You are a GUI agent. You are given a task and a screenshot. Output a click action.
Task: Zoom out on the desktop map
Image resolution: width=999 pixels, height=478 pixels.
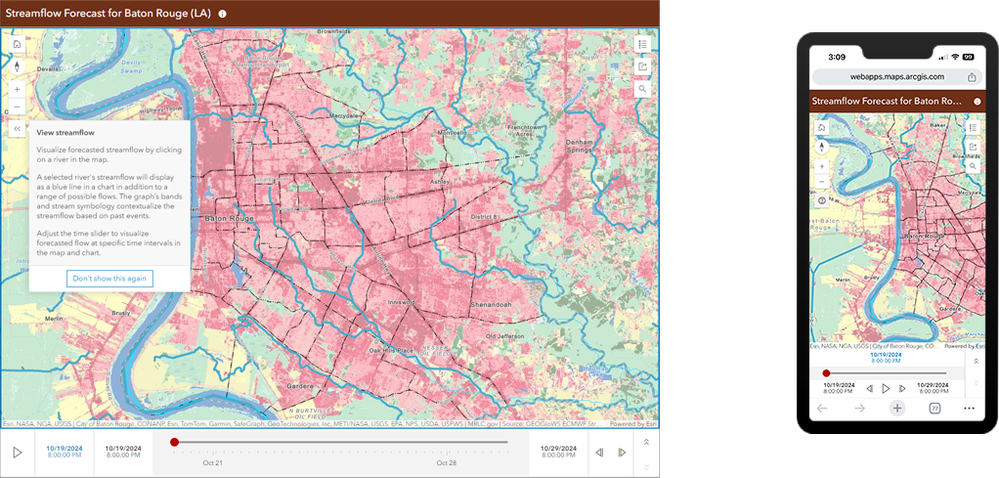click(x=17, y=107)
